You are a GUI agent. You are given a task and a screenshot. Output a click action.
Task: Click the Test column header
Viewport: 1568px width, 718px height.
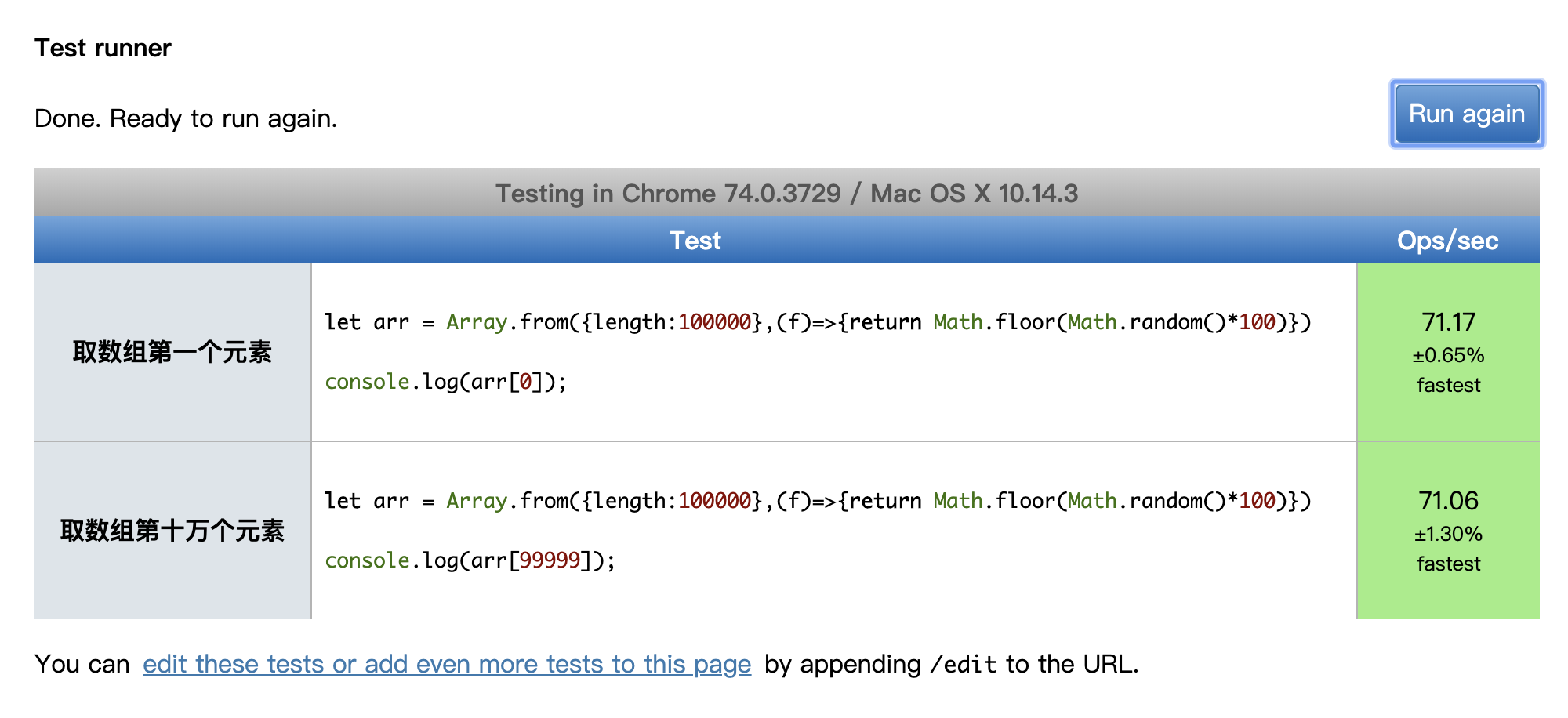[x=695, y=241]
